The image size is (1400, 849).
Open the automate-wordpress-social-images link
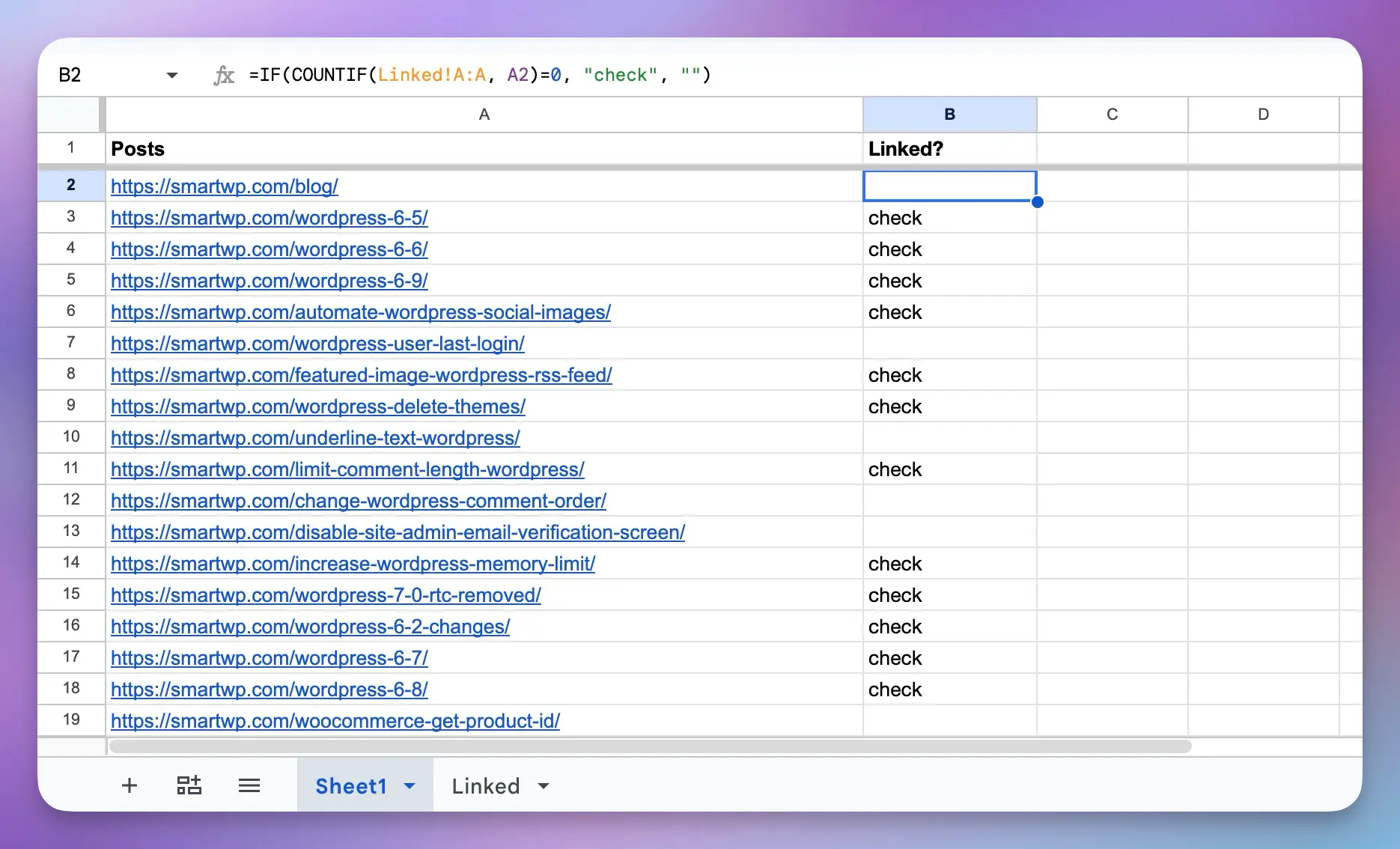(x=361, y=312)
